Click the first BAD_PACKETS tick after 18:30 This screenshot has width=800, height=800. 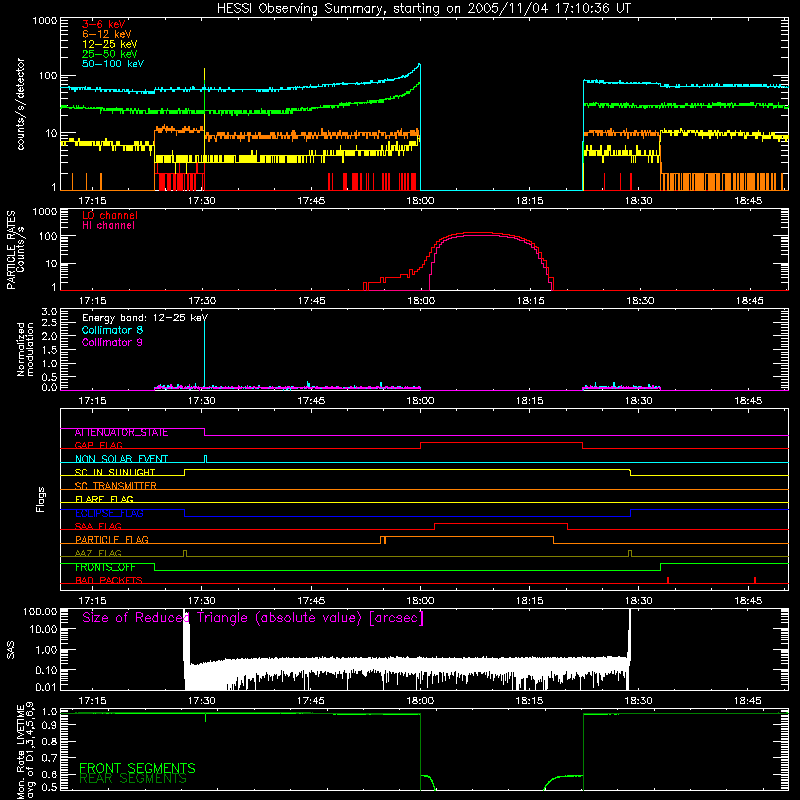(x=668, y=580)
